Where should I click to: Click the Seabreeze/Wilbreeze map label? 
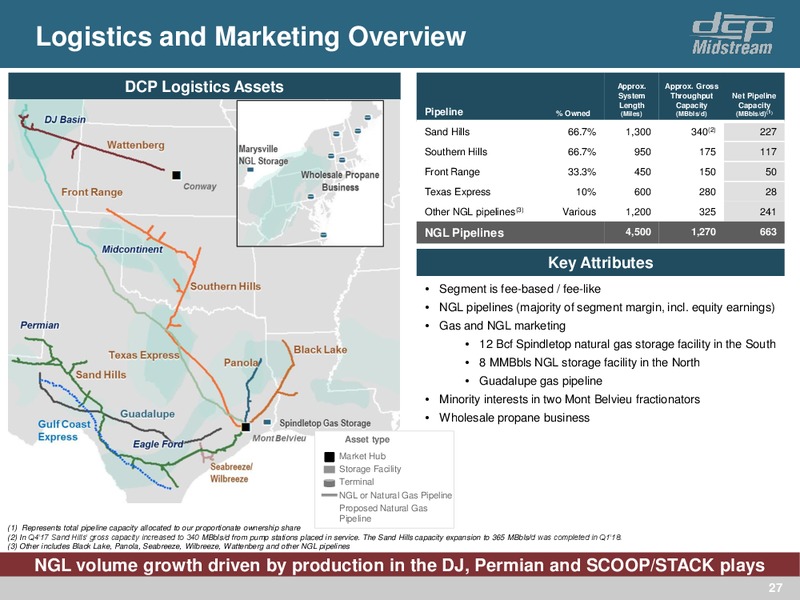[231, 472]
